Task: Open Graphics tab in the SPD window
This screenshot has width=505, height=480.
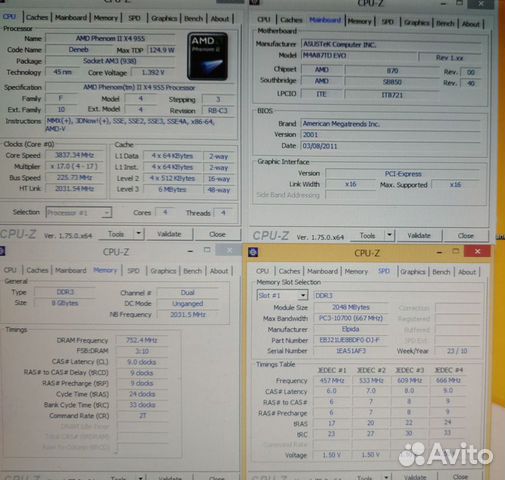Action: 413,272
